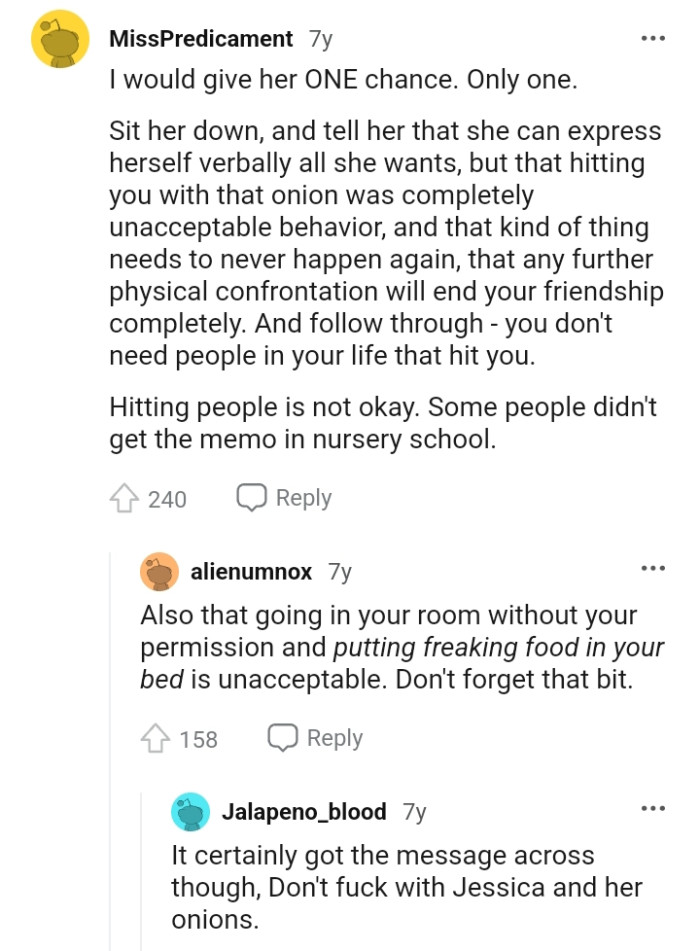Open the Reply composer on MissPredicament's comment
The width and height of the screenshot is (700, 951).
point(283,497)
